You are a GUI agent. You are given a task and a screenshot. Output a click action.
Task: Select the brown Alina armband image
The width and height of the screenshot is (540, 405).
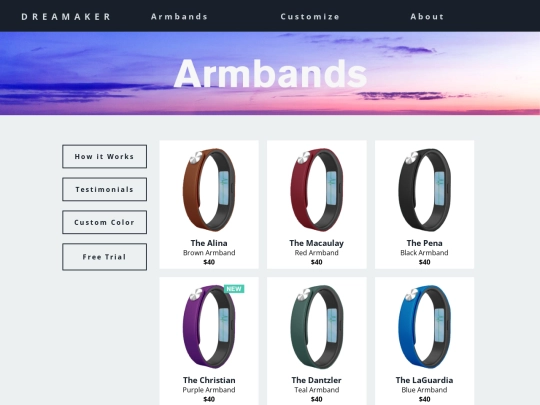(209, 190)
